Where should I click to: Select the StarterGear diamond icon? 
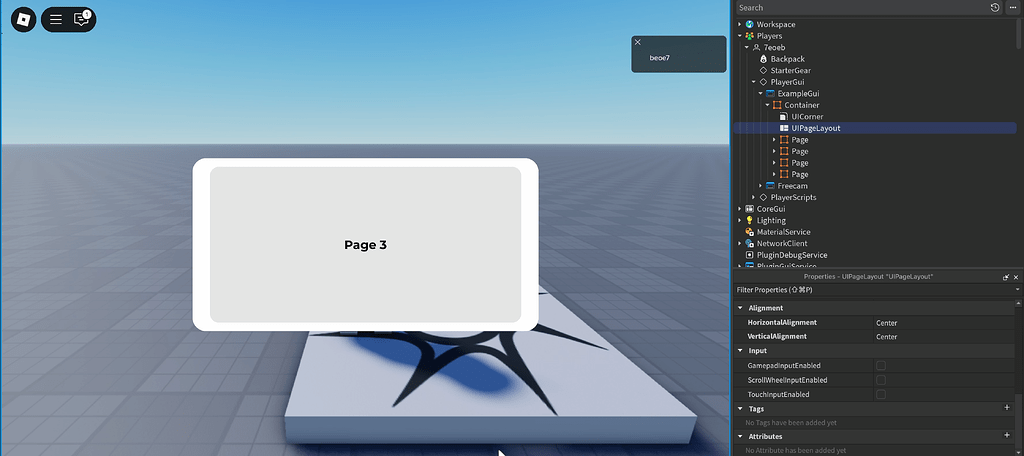(763, 71)
